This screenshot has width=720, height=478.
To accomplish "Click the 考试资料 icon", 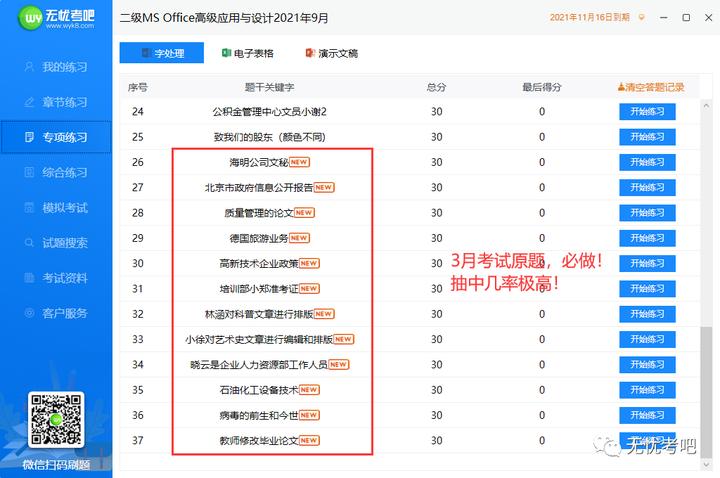I will click(x=29, y=278).
